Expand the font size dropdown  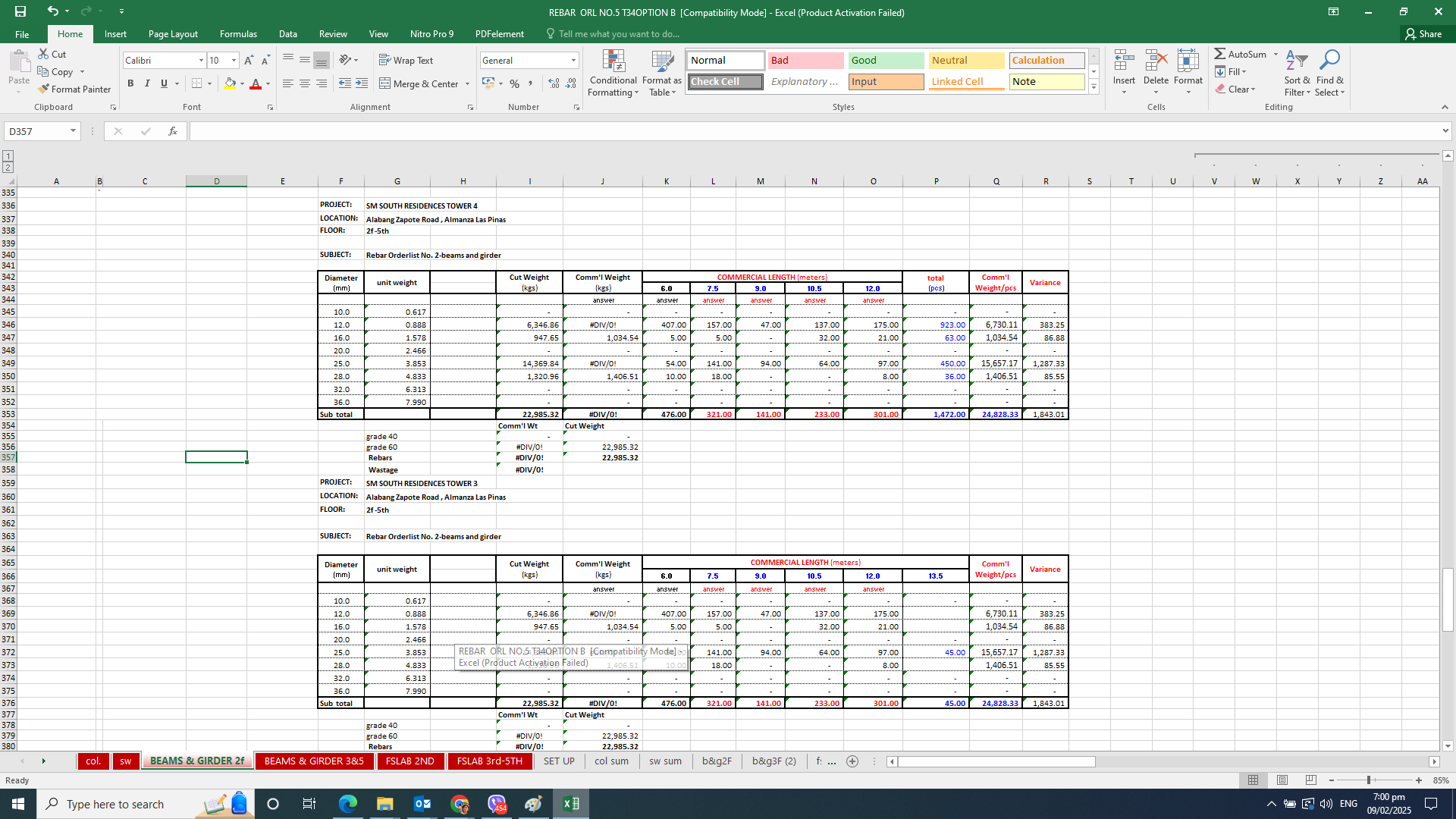(x=234, y=60)
